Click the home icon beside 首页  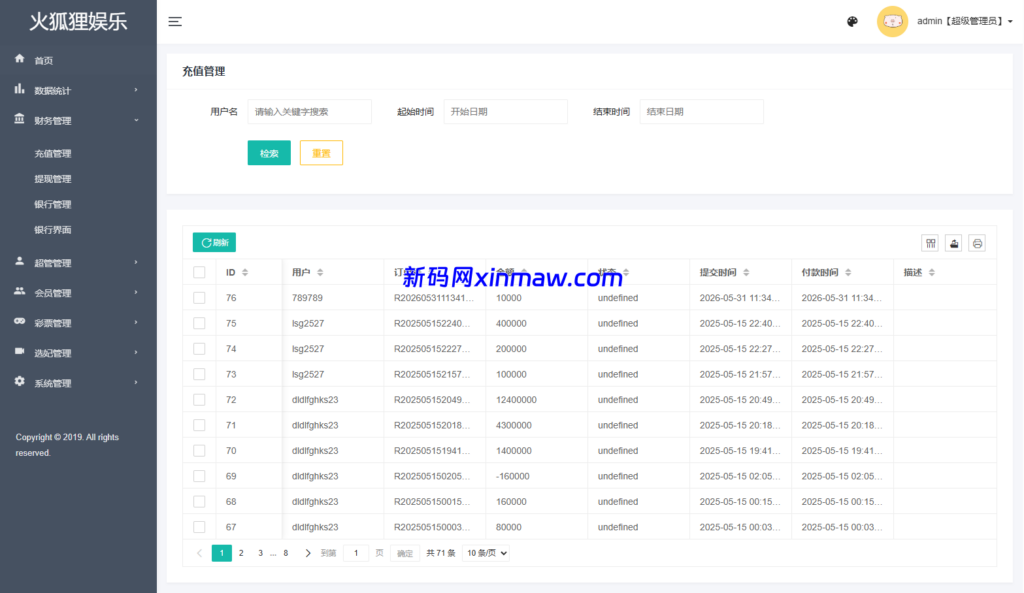tap(20, 59)
